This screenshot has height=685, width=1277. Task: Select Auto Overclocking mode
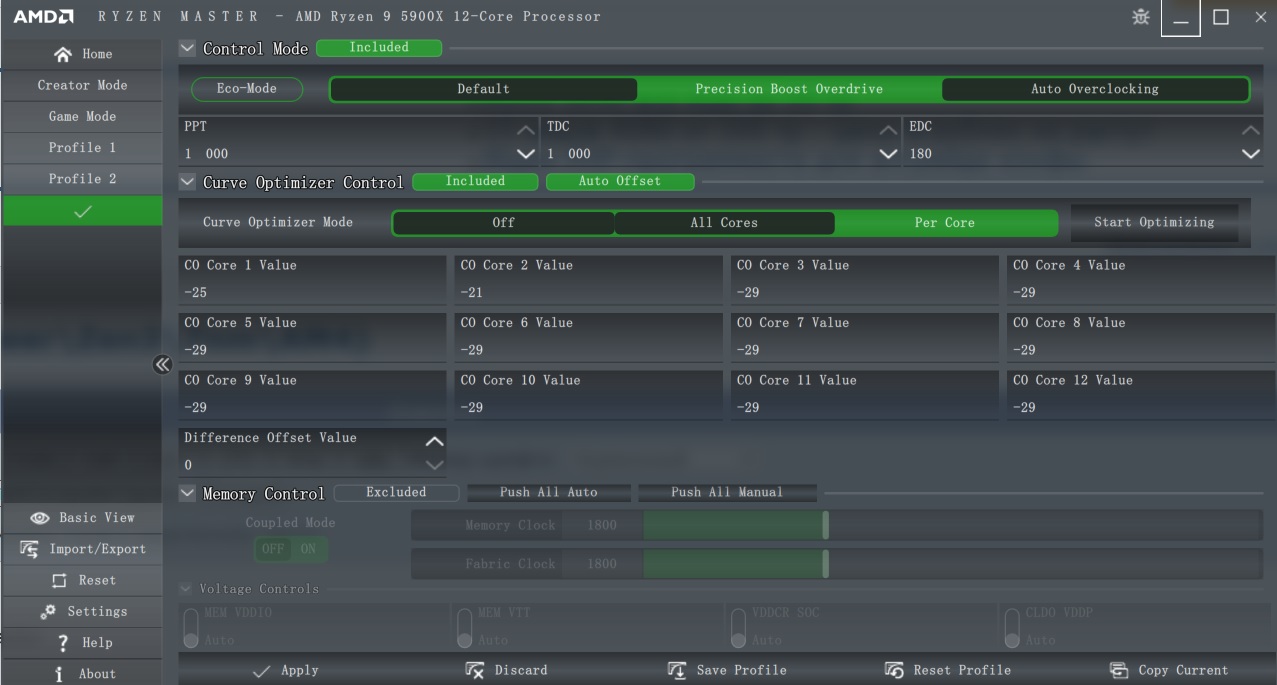(1095, 89)
